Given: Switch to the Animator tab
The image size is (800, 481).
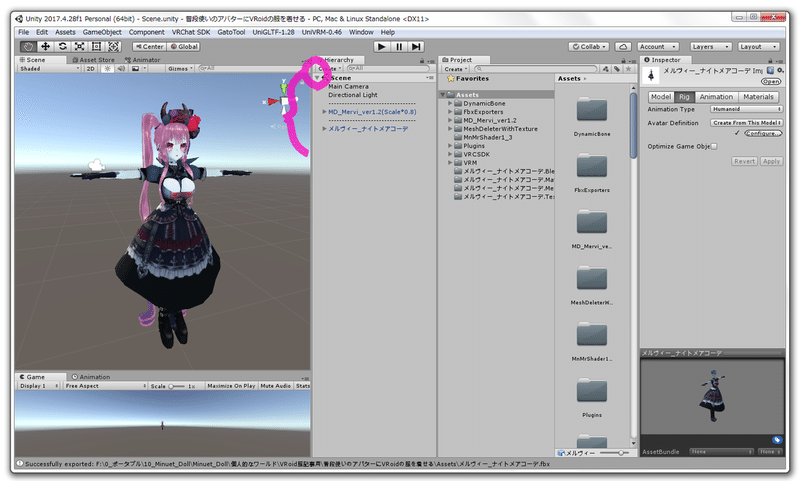Looking at the screenshot, I should click(x=142, y=60).
